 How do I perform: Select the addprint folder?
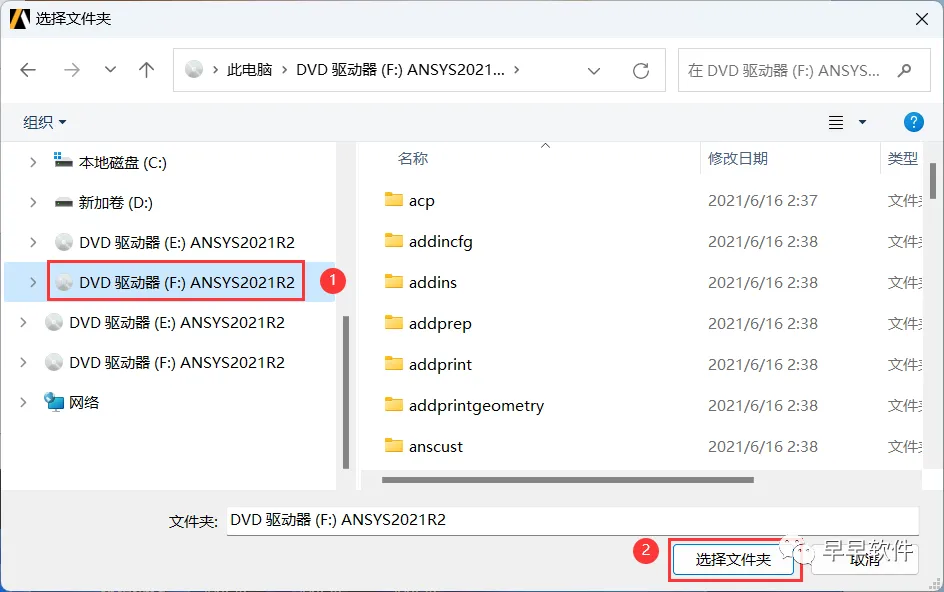pos(440,364)
